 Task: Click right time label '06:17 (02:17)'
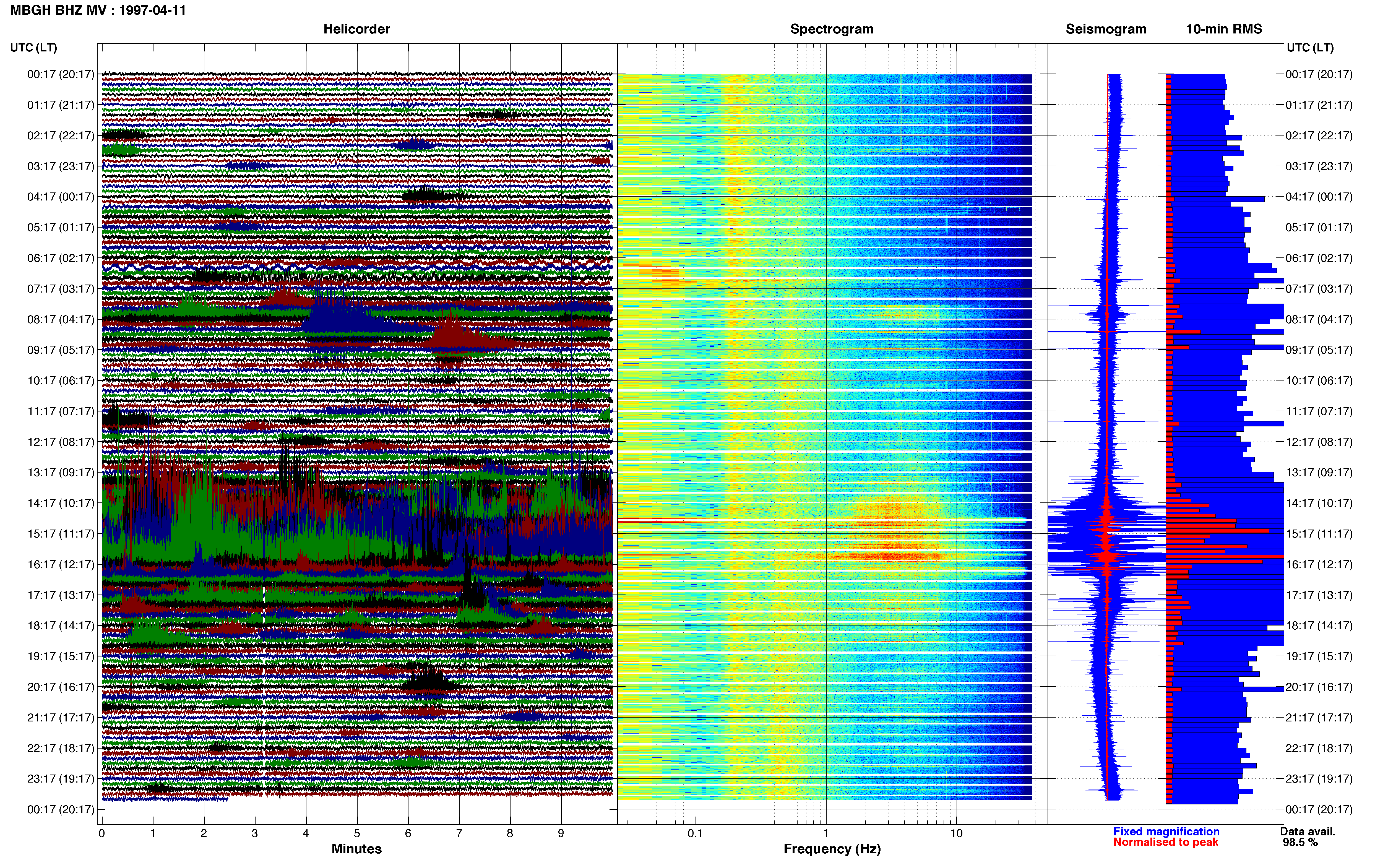(1319, 258)
